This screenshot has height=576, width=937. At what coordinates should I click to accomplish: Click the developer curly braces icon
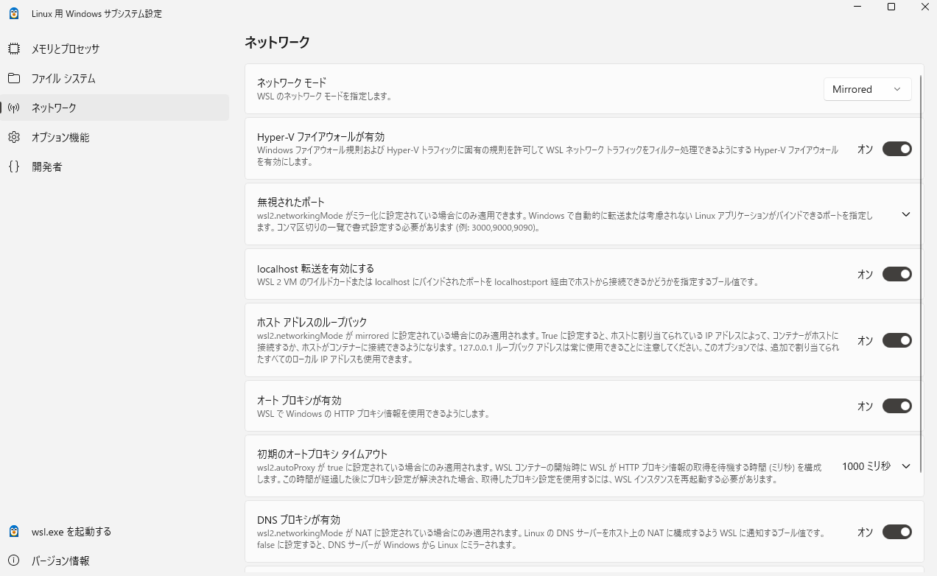point(13,167)
